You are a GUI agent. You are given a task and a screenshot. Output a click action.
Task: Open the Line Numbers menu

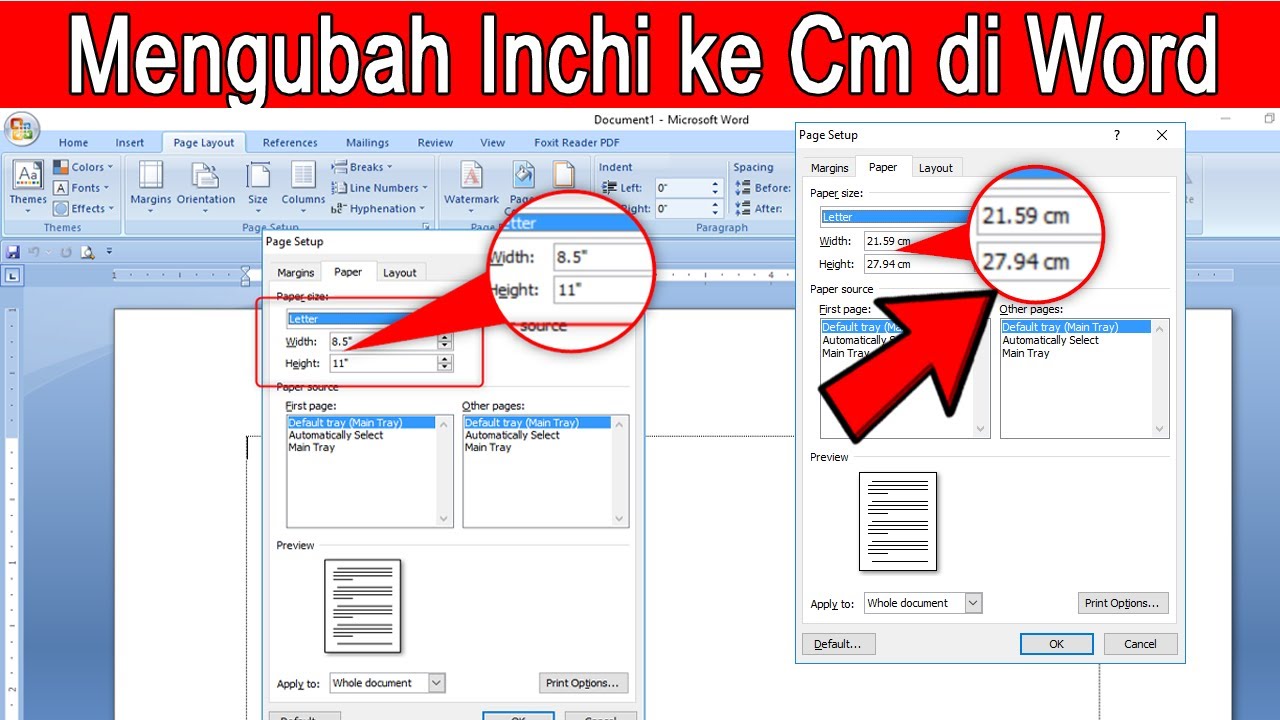(379, 188)
